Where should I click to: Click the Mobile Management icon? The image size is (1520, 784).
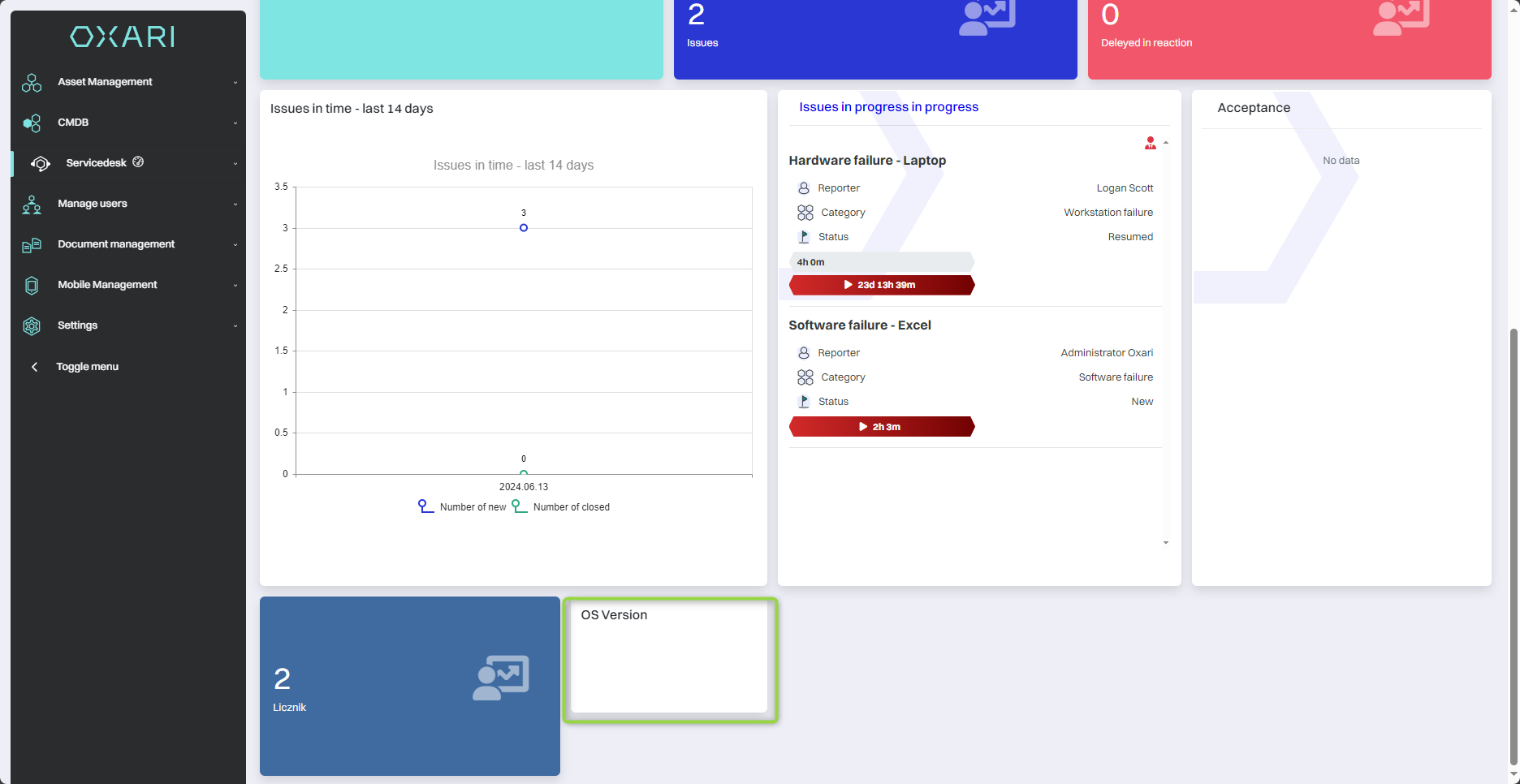(32, 286)
